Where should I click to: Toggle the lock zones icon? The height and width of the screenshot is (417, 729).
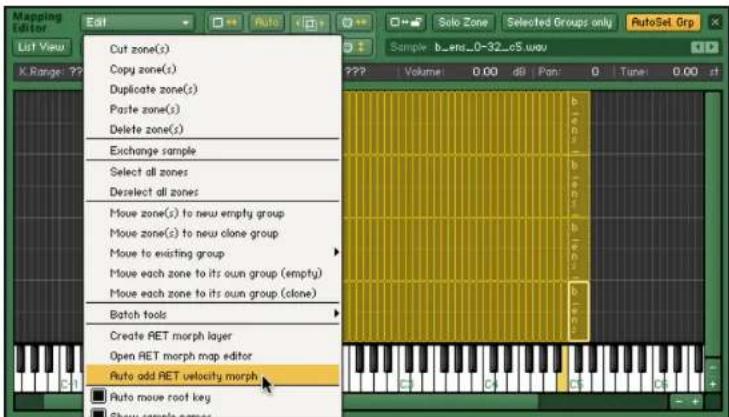point(405,22)
